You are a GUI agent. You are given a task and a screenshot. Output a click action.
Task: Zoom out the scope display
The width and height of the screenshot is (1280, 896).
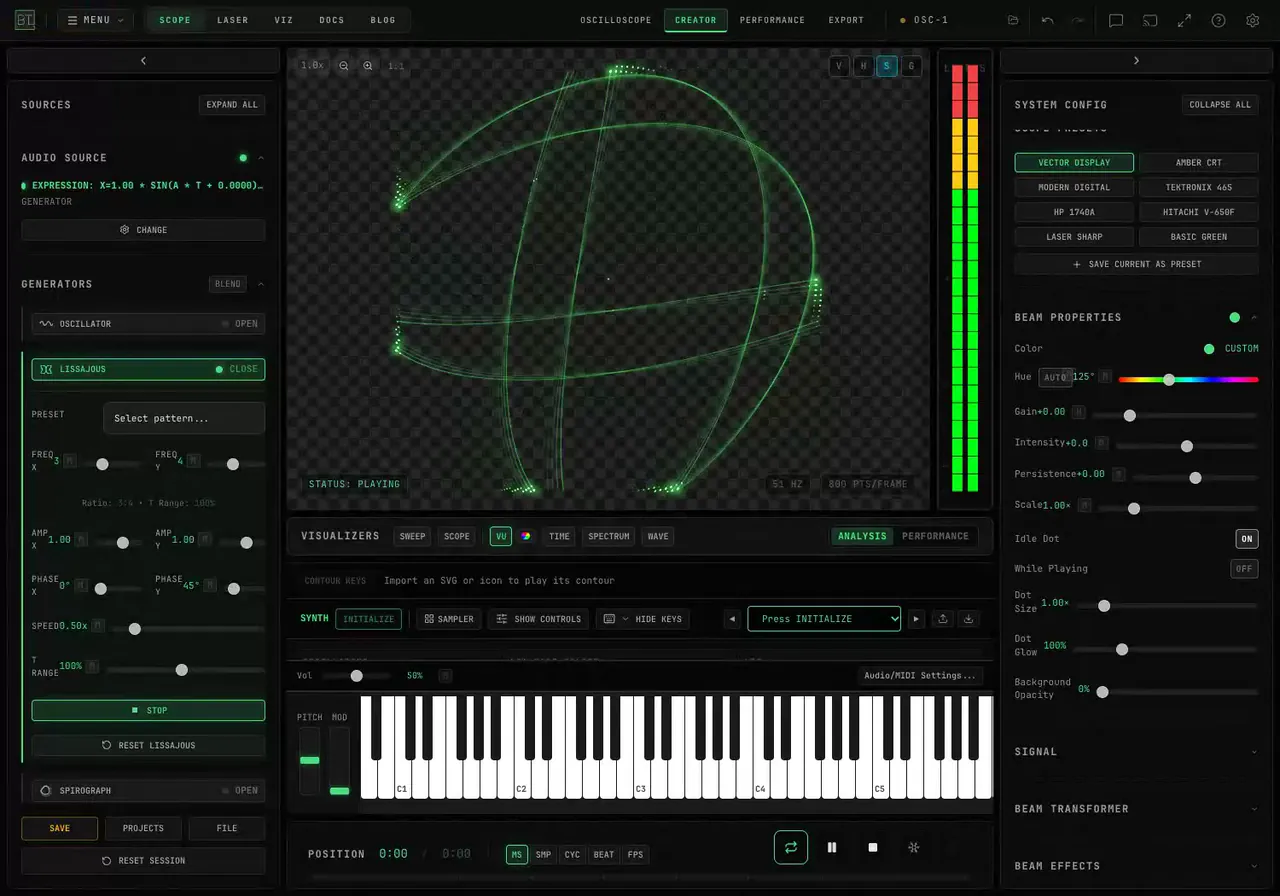(x=344, y=66)
